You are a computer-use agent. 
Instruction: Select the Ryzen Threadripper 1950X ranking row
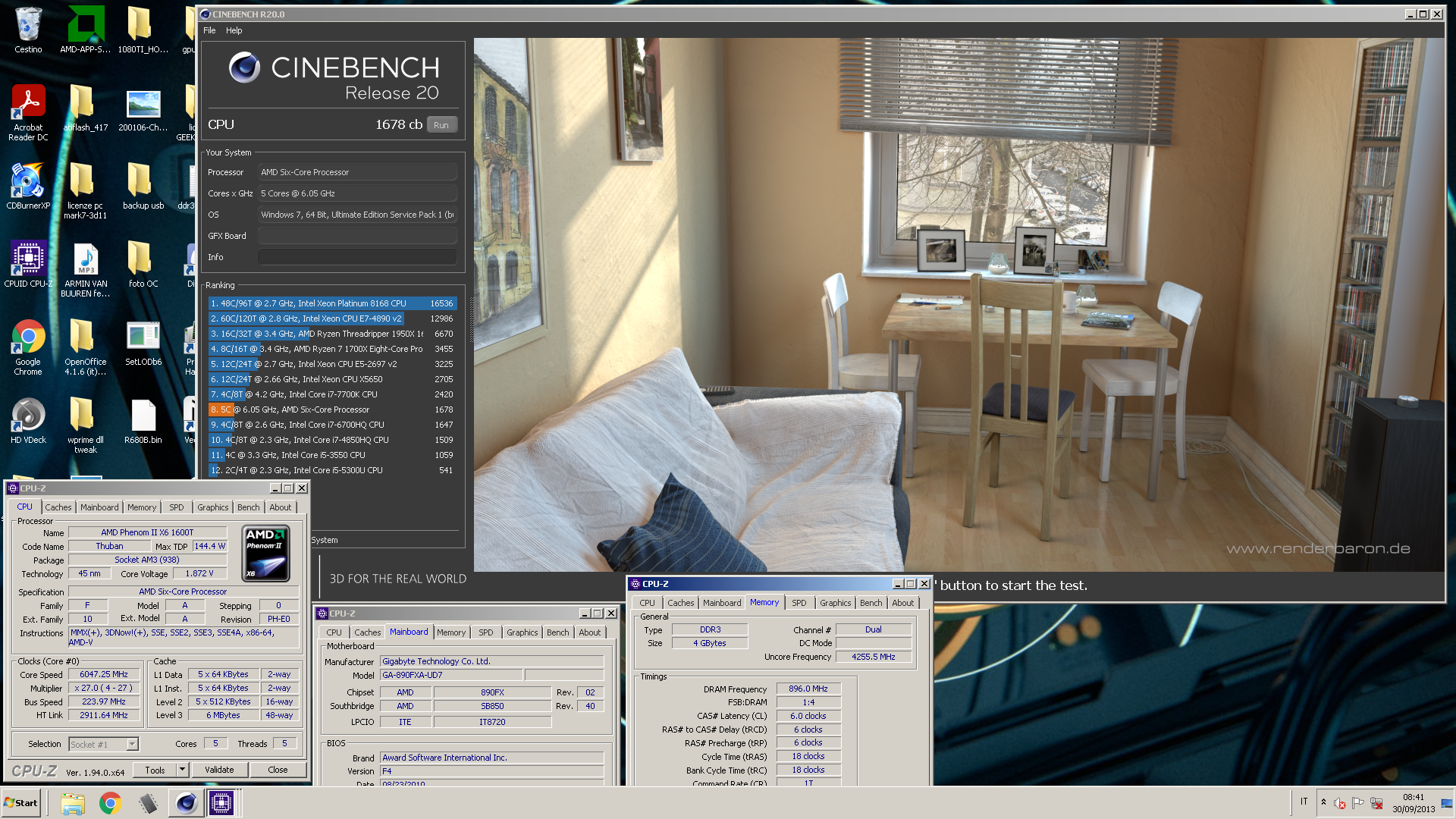pos(332,334)
